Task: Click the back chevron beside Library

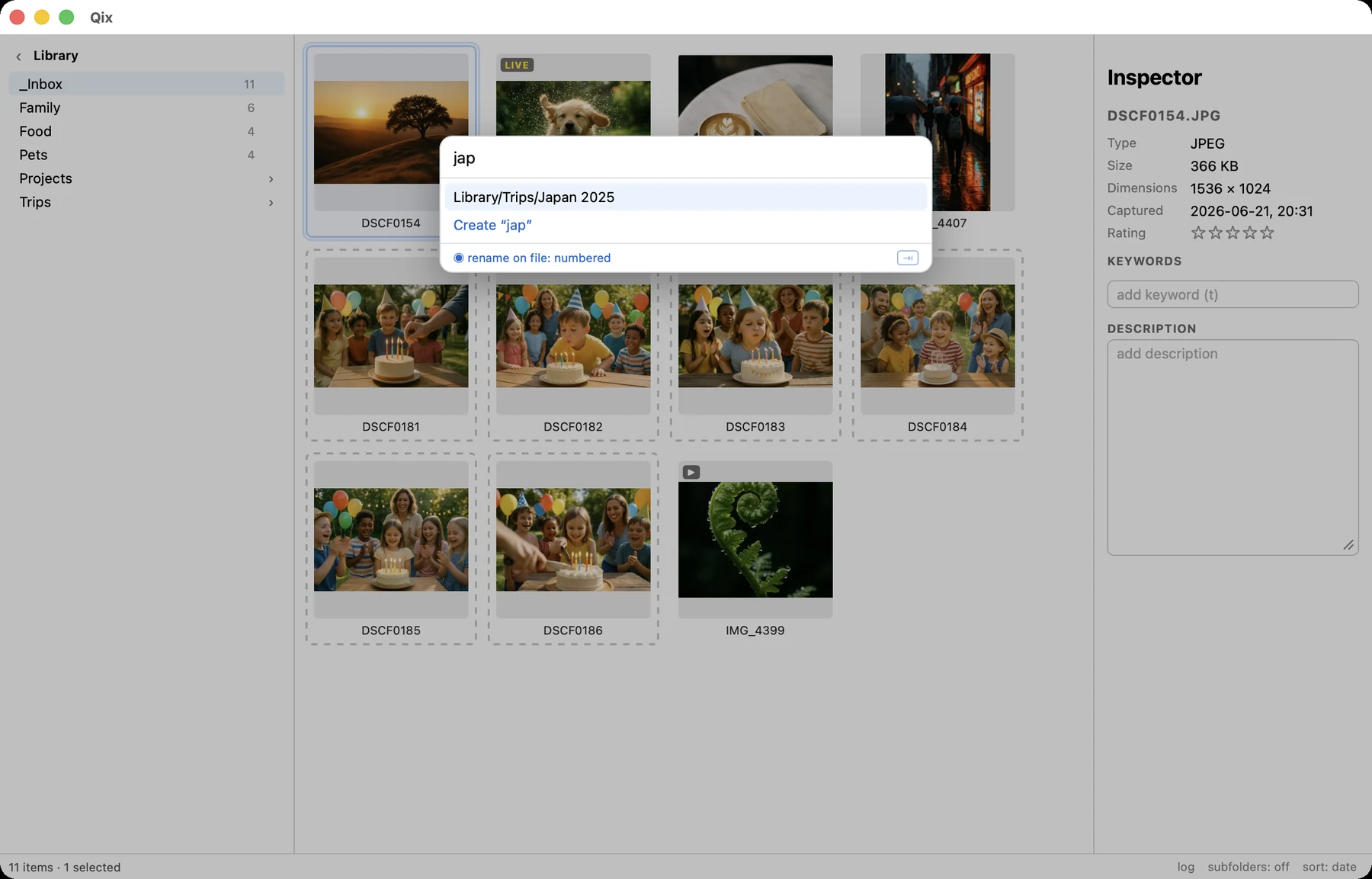Action: tap(18, 56)
